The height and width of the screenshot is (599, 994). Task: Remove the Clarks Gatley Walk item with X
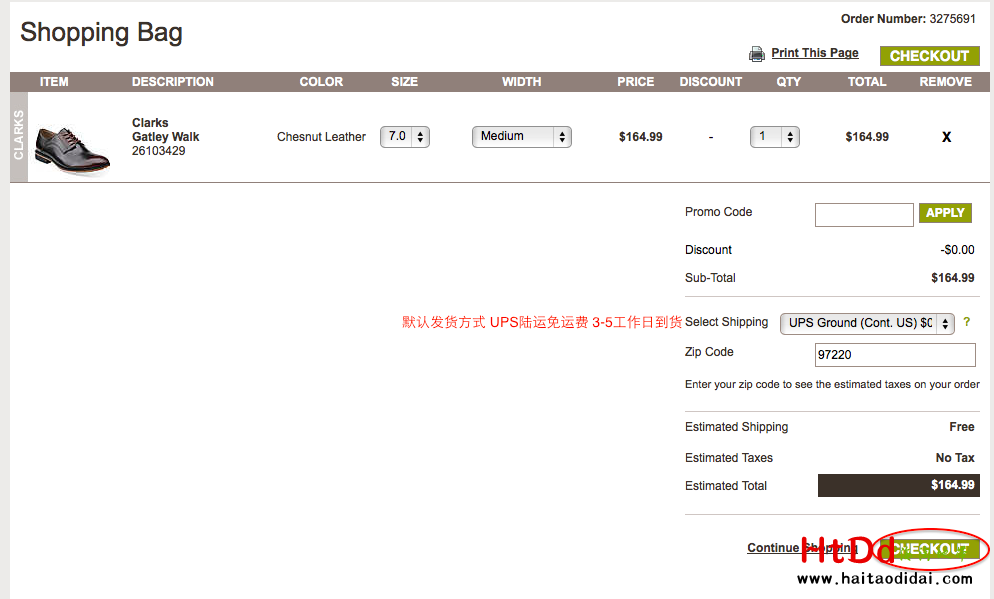946,137
